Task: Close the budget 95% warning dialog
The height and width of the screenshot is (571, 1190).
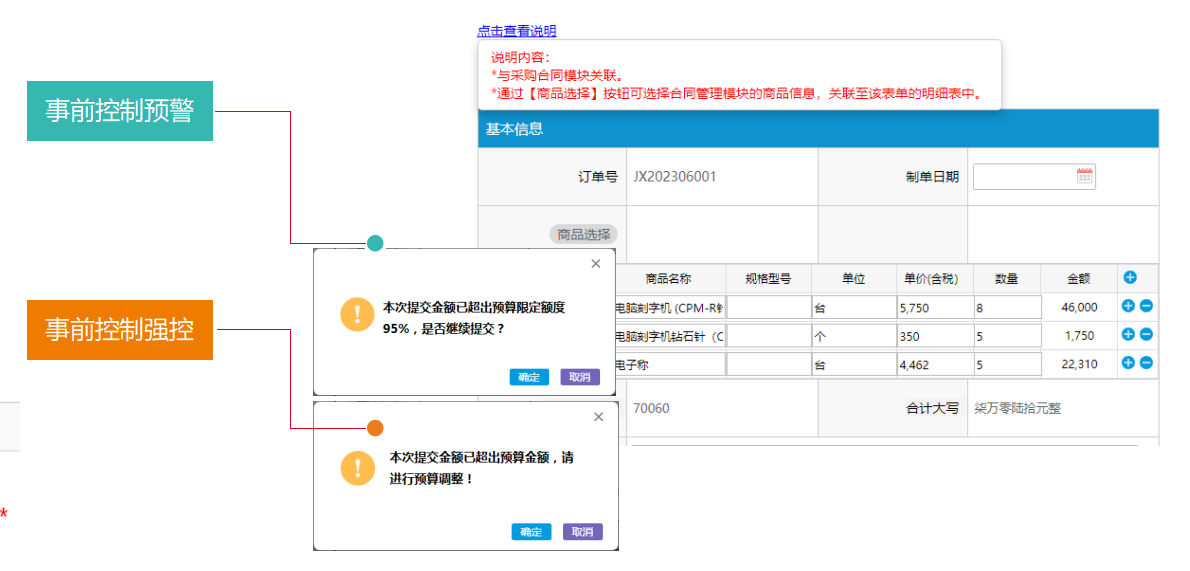Action: [x=596, y=264]
